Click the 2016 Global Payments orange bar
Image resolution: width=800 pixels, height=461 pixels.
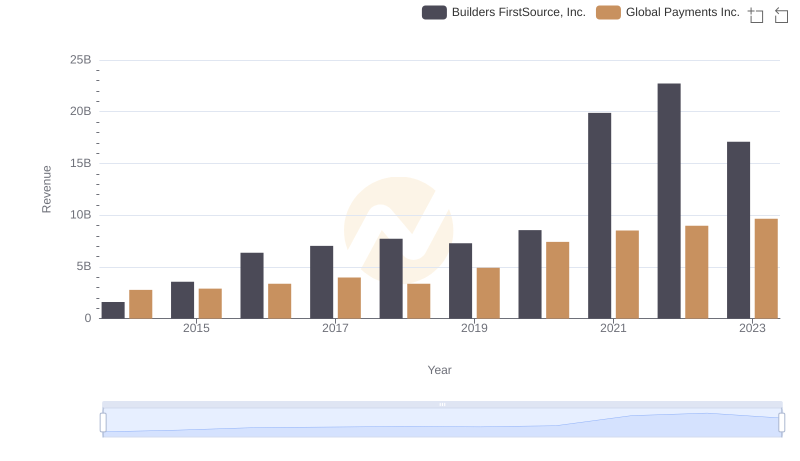click(x=280, y=301)
